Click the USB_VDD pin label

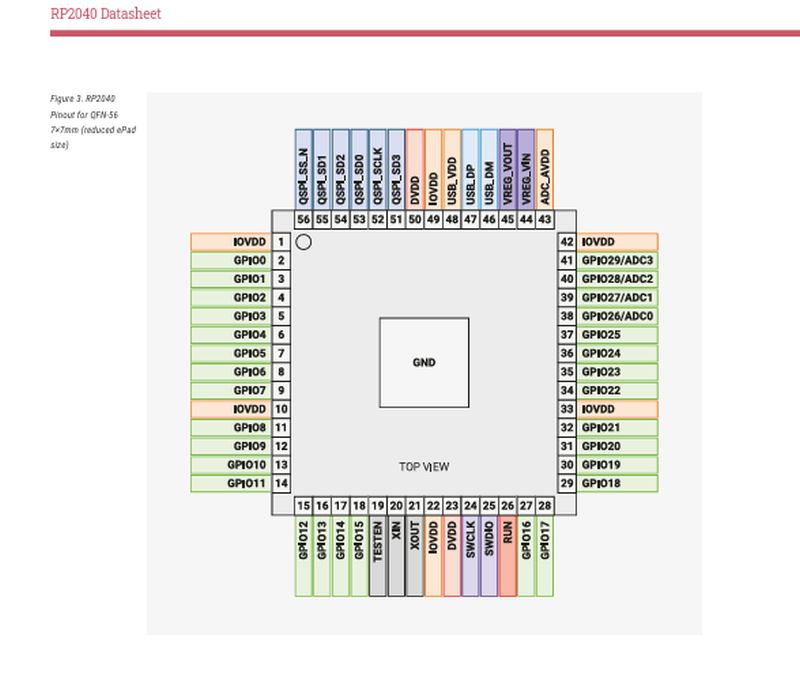pyautogui.click(x=452, y=169)
